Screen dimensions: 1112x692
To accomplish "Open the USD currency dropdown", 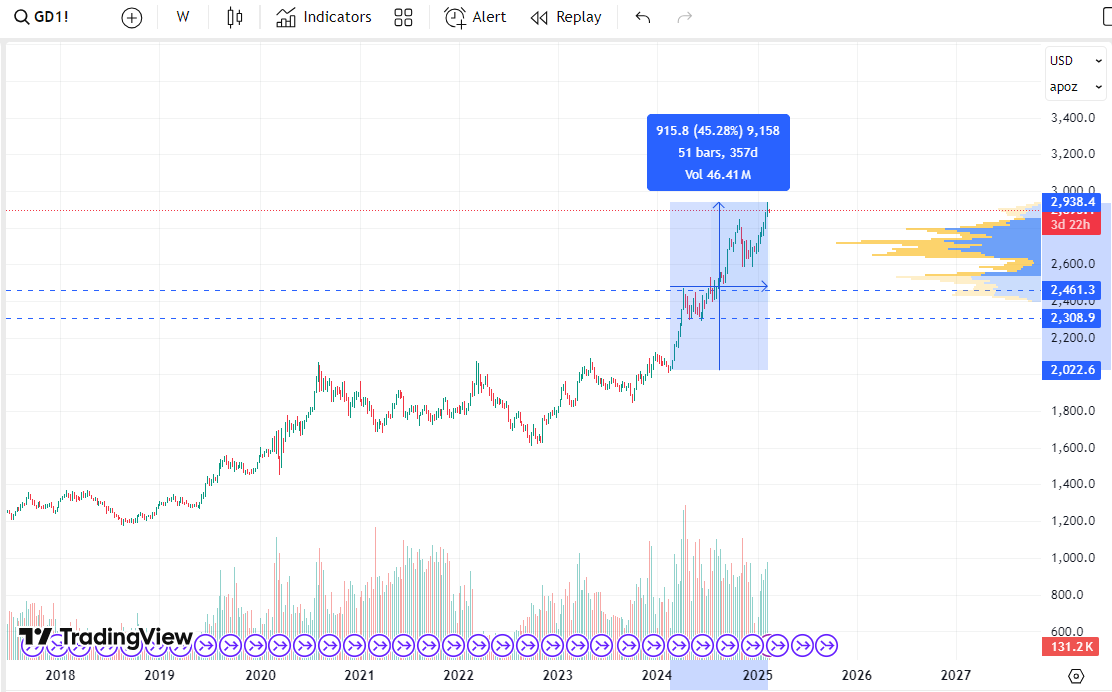I will coord(1074,60).
